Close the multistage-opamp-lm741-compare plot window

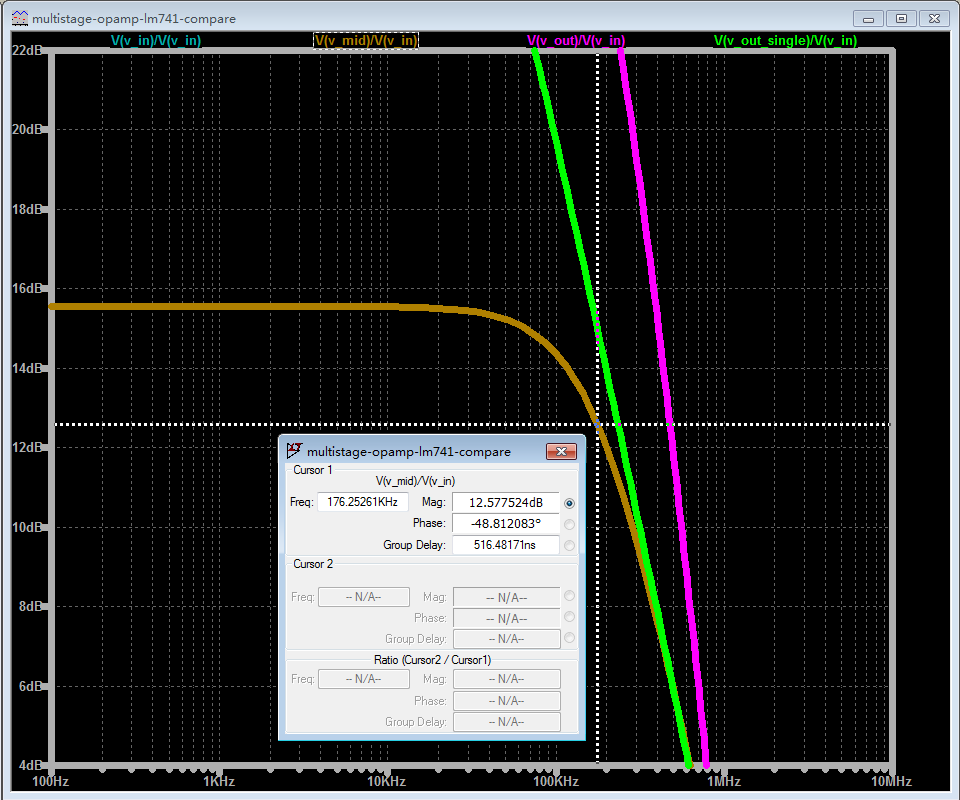click(933, 18)
